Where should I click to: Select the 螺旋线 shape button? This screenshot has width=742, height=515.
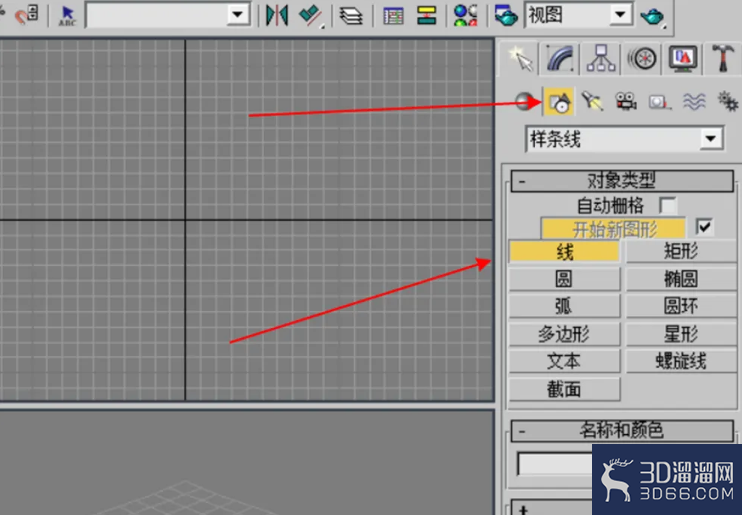pos(681,362)
